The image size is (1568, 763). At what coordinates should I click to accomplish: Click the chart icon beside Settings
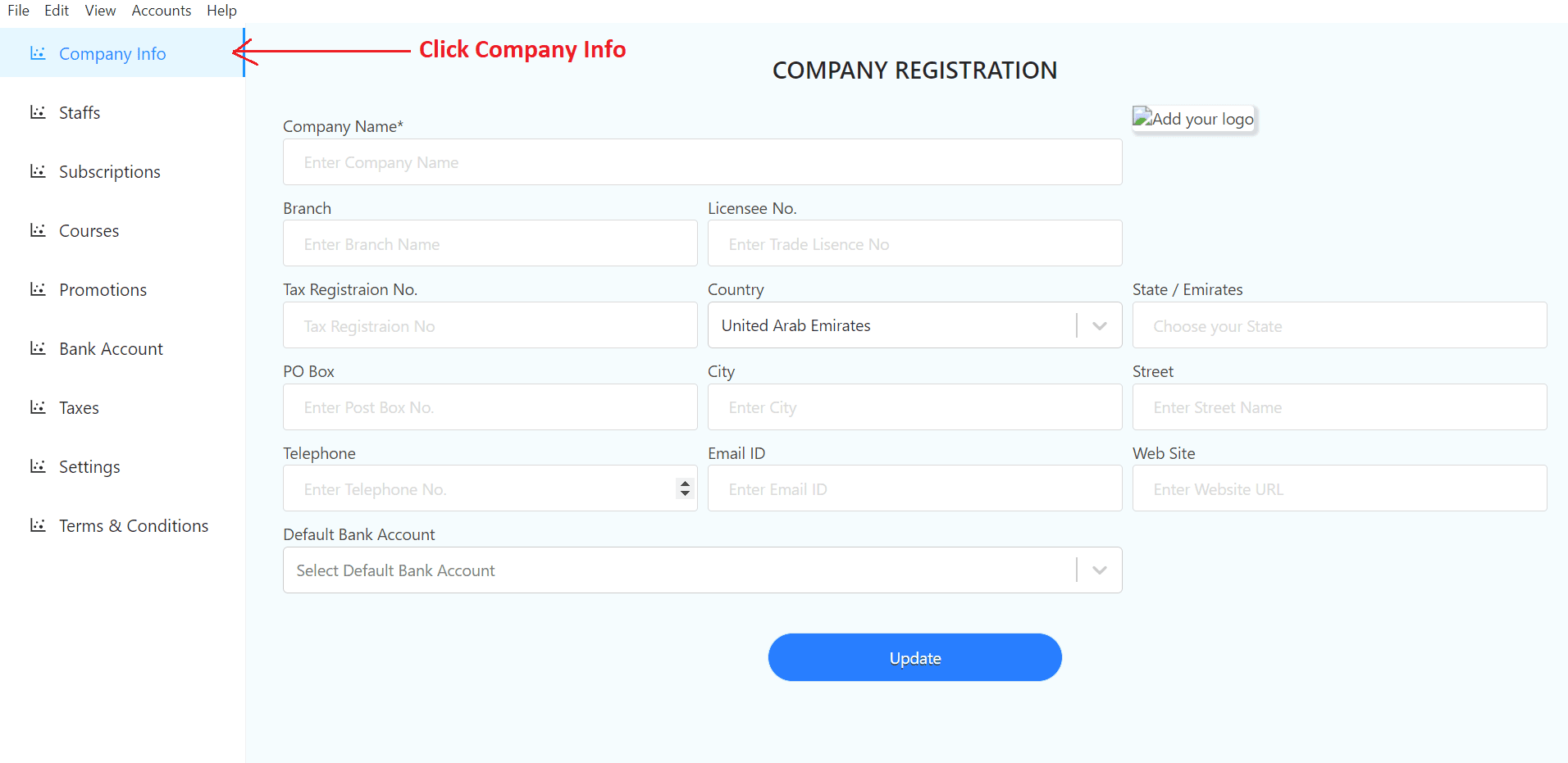38,466
